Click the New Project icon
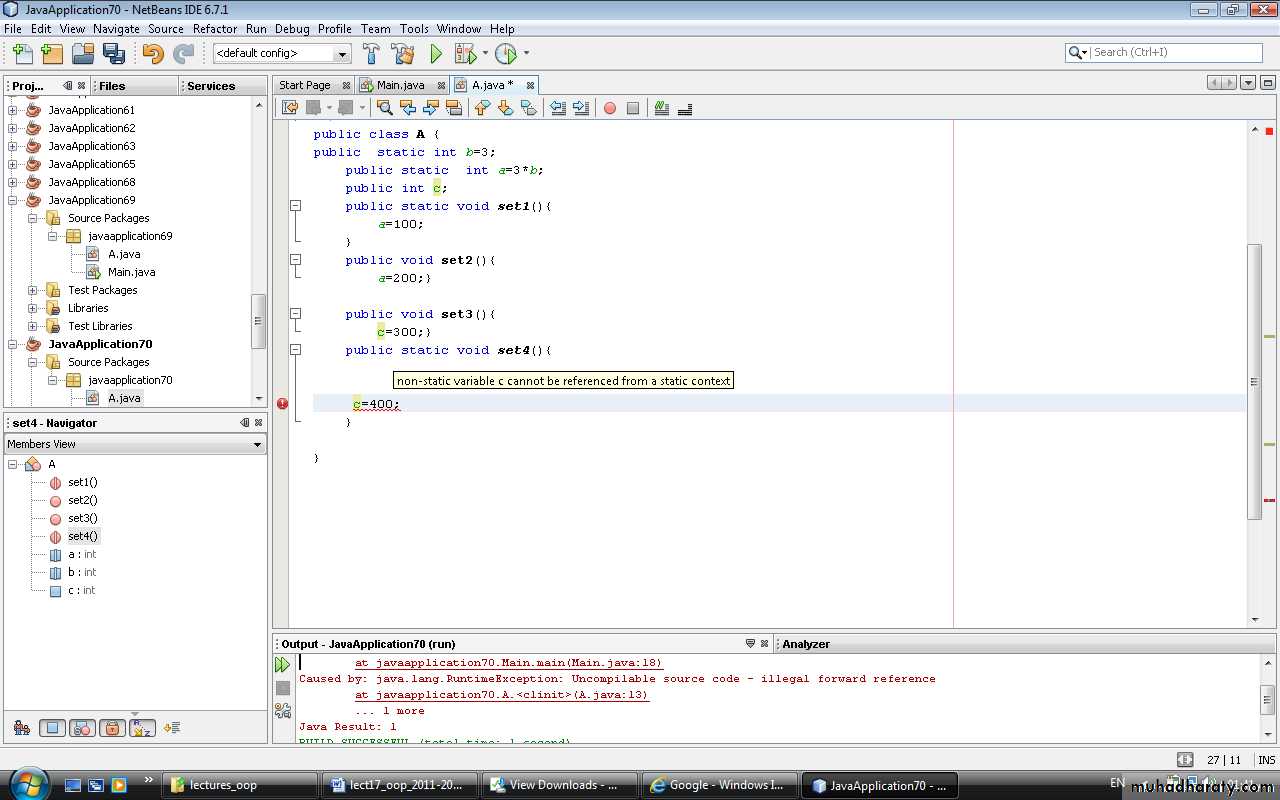The image size is (1280, 800). tap(52, 54)
